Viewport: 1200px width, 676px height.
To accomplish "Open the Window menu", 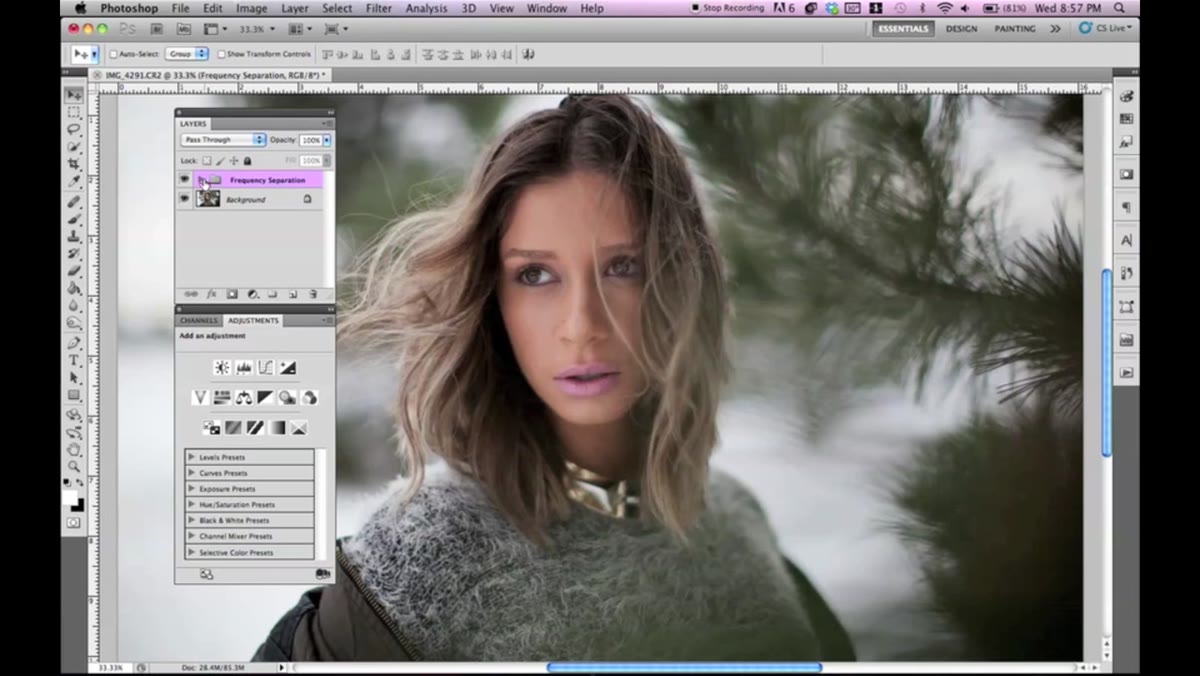I will pos(547,8).
